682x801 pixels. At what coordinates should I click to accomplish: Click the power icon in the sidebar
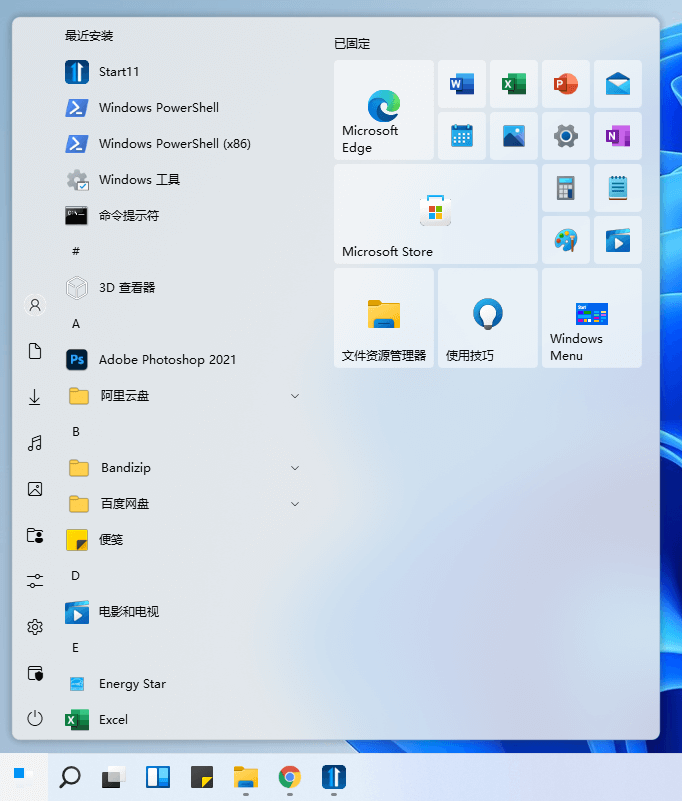[35, 718]
